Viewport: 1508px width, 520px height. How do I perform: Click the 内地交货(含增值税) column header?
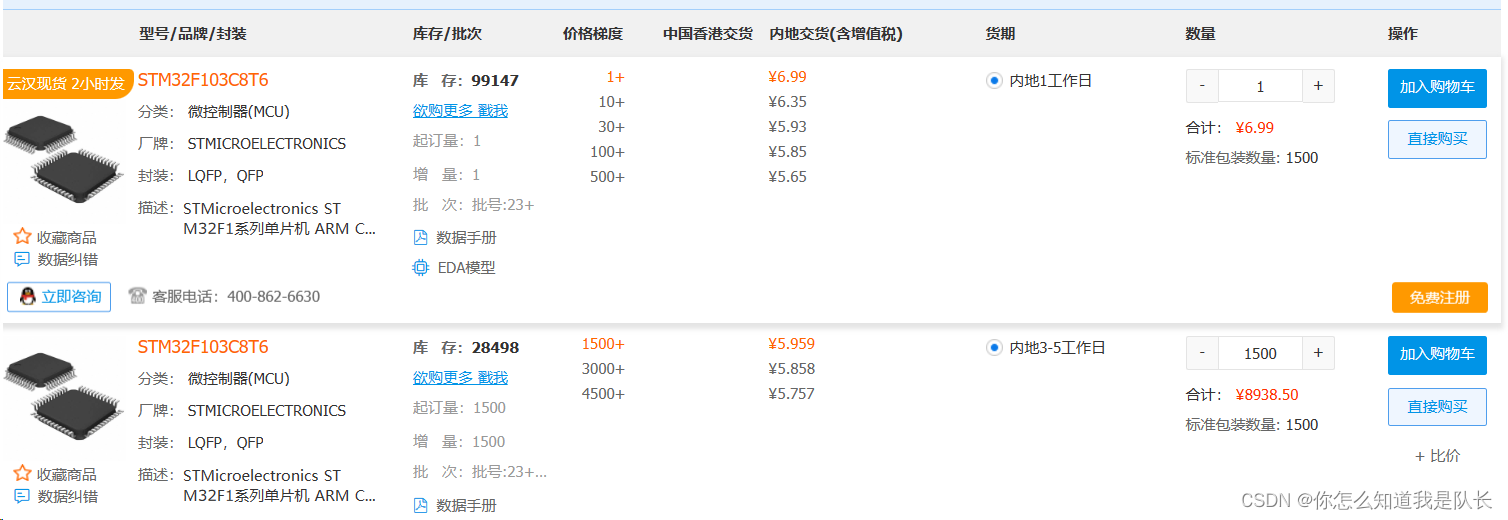(836, 33)
